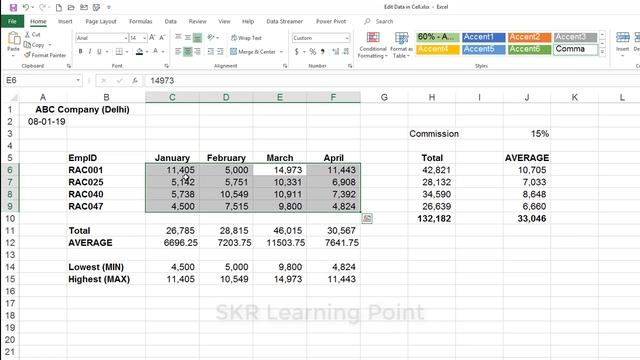Click the Search box in the ribbon
Viewport: 640px width, 360px height.
coord(379,21)
